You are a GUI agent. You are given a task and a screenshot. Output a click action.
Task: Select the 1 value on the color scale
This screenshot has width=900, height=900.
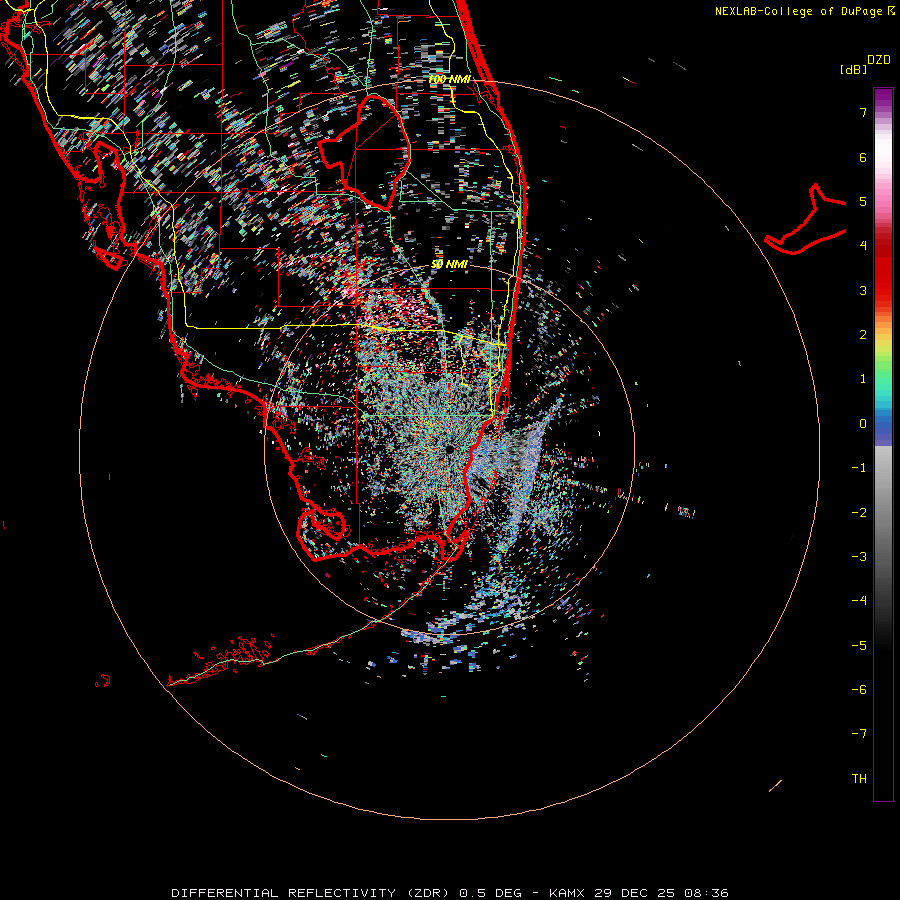[x=863, y=379]
